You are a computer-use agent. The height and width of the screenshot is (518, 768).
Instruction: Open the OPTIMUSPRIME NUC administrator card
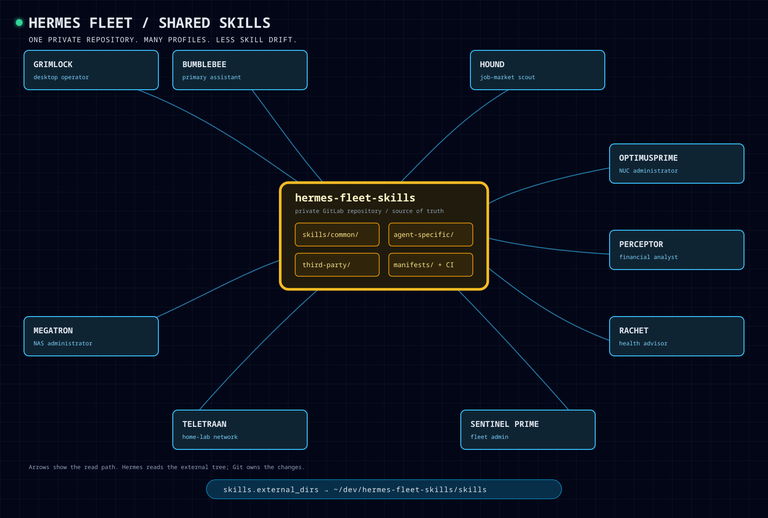pos(676,164)
